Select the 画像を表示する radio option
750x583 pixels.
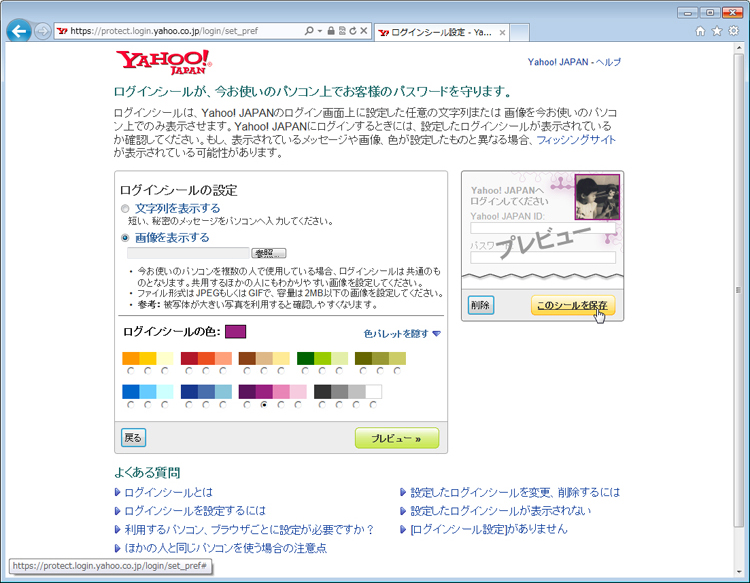(x=125, y=238)
